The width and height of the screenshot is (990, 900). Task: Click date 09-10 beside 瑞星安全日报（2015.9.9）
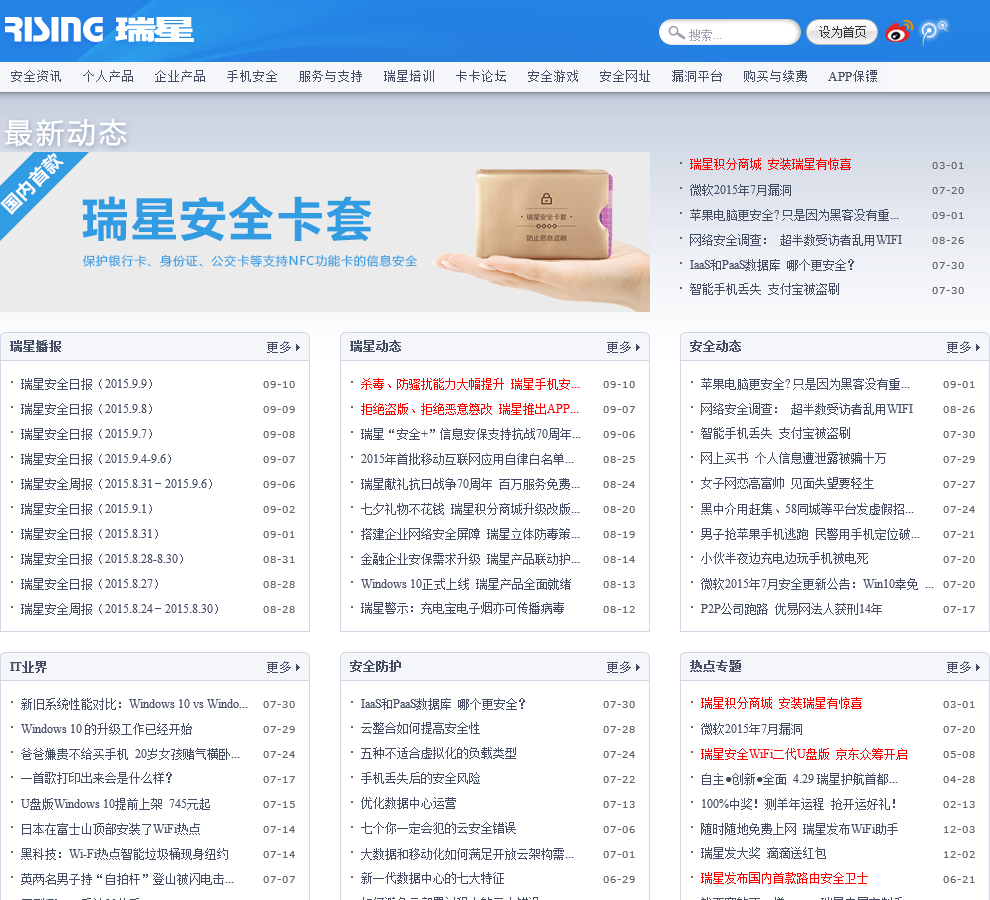(279, 385)
